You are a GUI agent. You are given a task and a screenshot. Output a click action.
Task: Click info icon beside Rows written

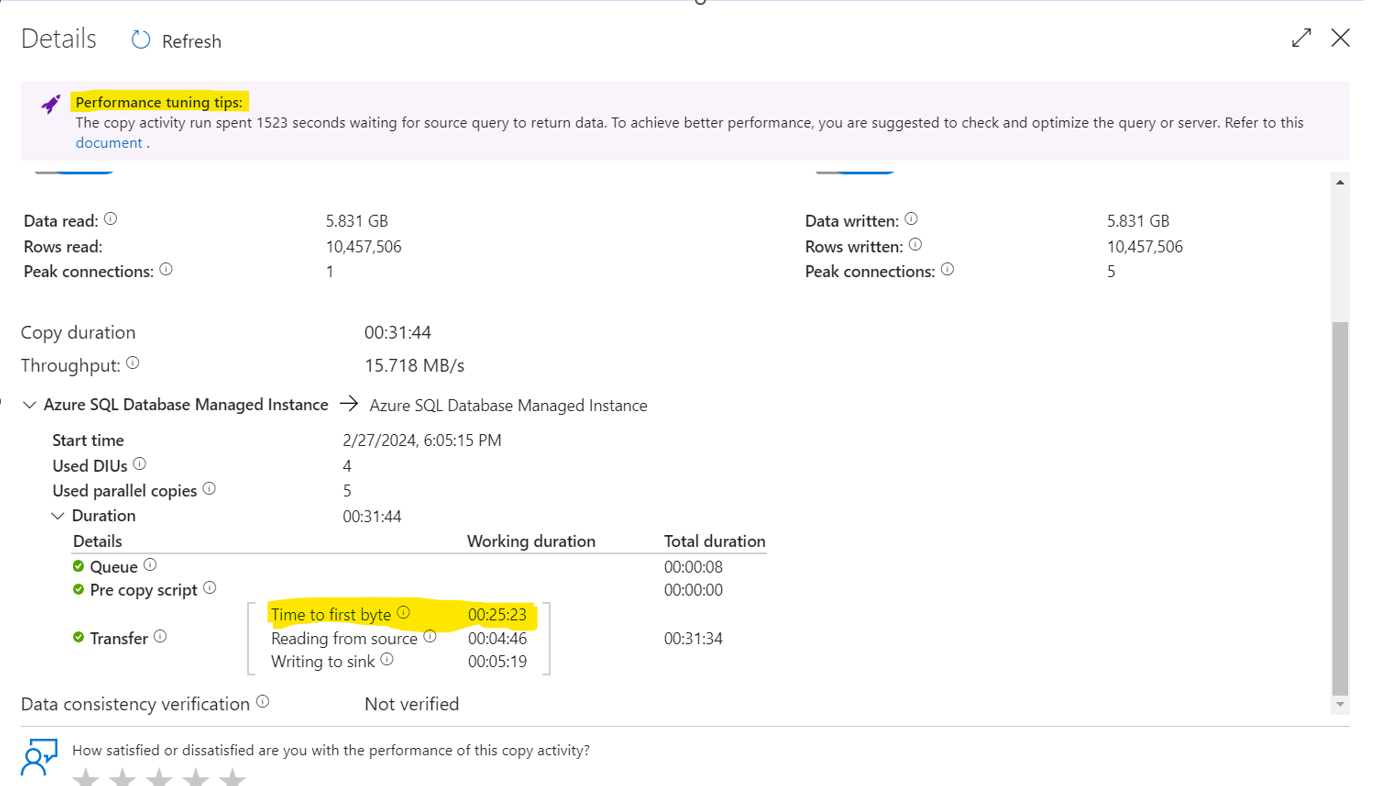coord(915,245)
